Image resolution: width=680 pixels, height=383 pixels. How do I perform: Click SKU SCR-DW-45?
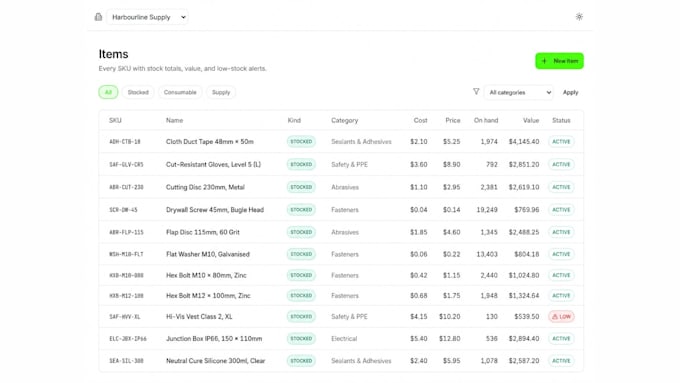pos(123,210)
